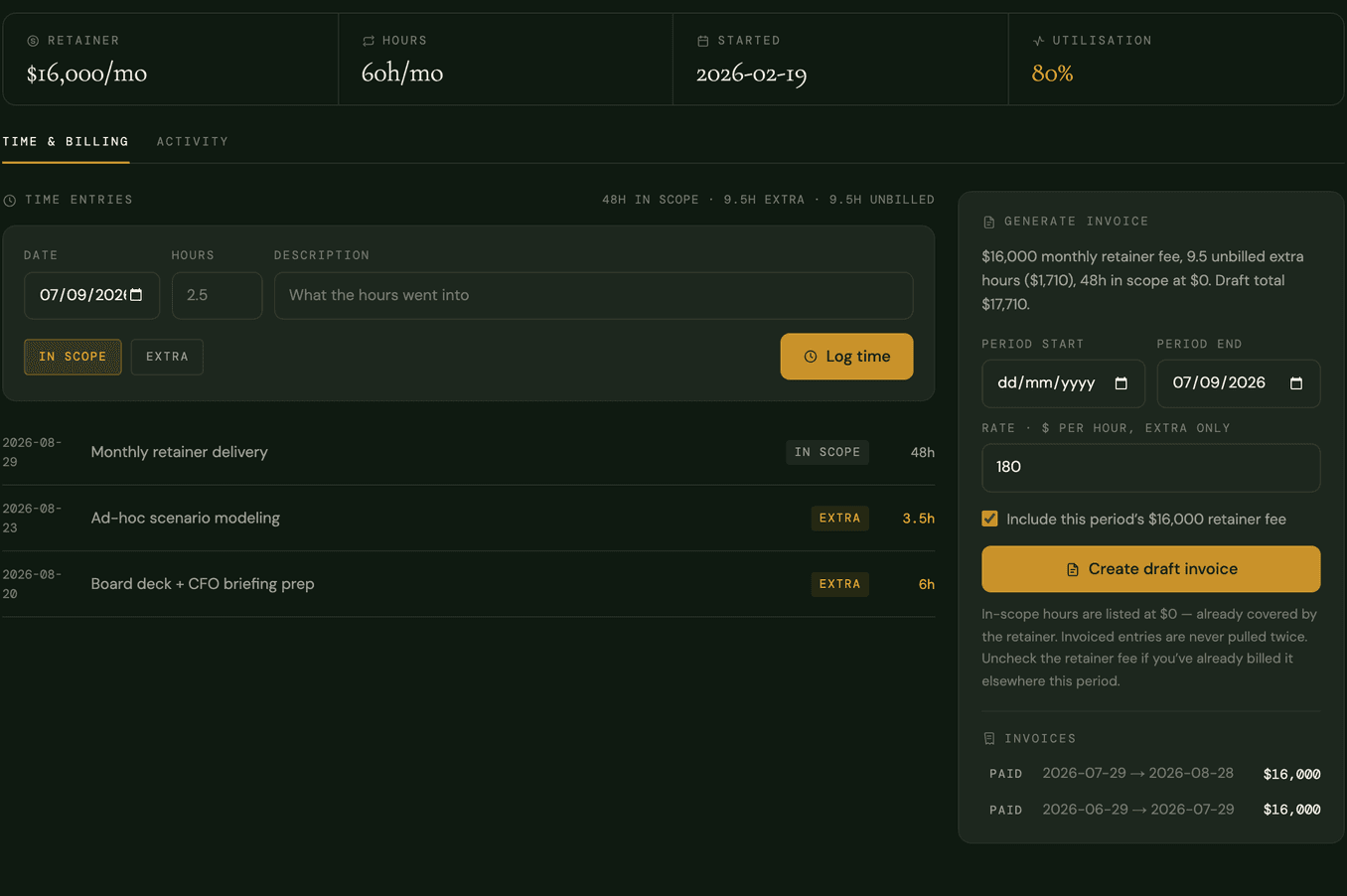This screenshot has width=1347, height=896.
Task: Open the Period End calendar dropdown
Action: click(1295, 383)
